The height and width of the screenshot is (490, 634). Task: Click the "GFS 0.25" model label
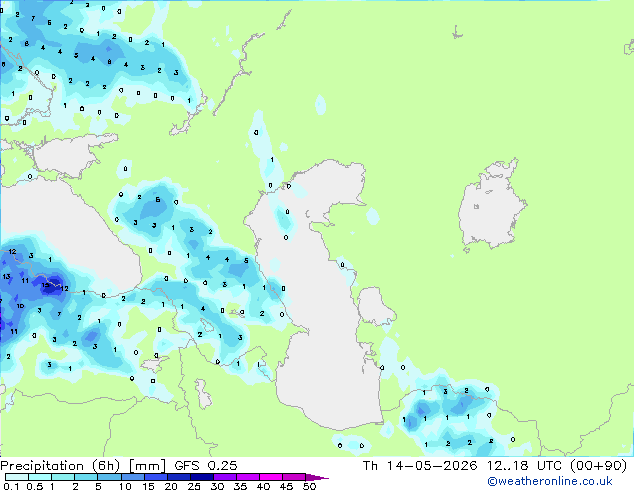pos(206,466)
